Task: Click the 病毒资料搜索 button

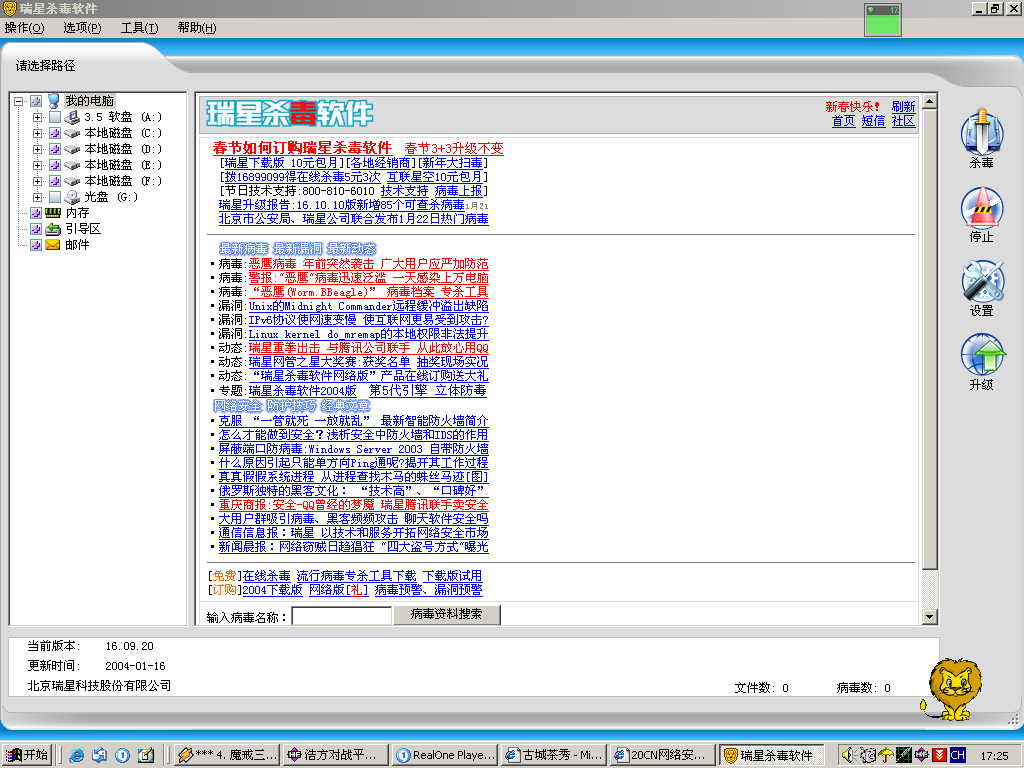Action: pos(447,615)
